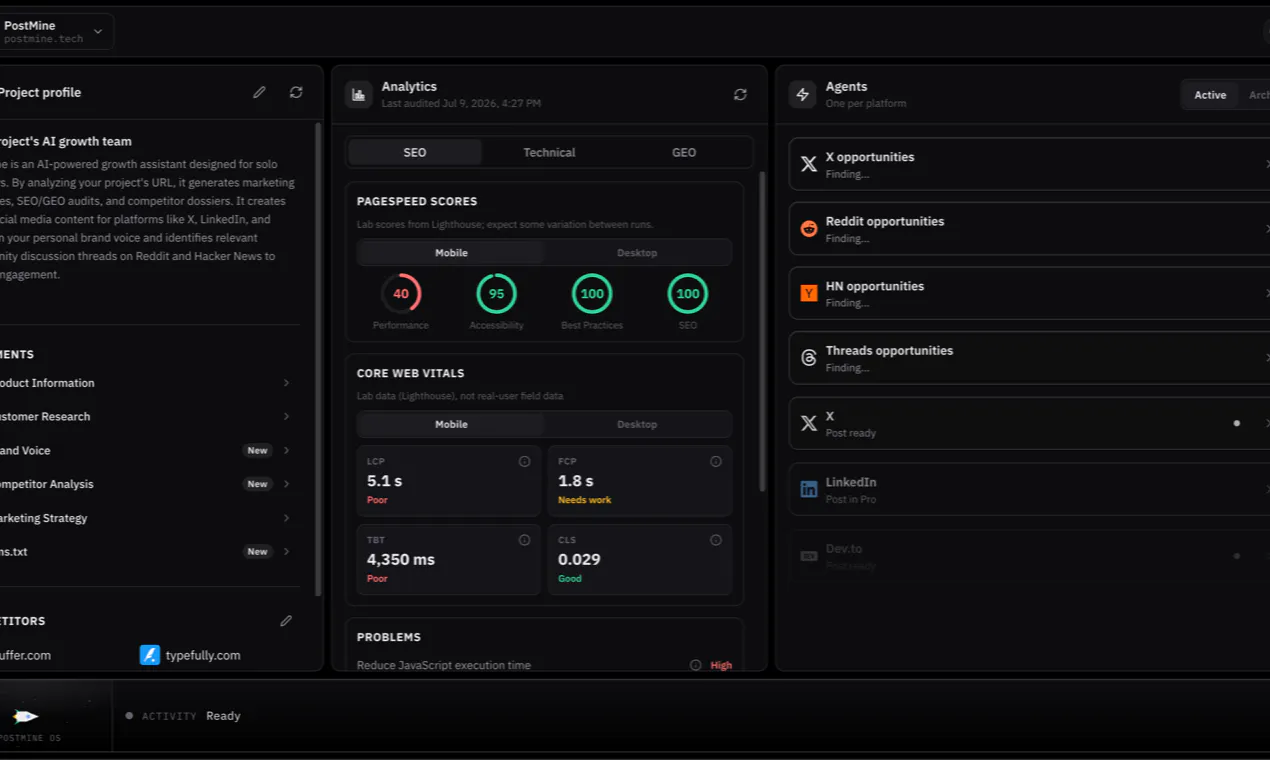This screenshot has width=1270, height=760.
Task: Open the typefully.com competitor link
Action: (x=203, y=655)
